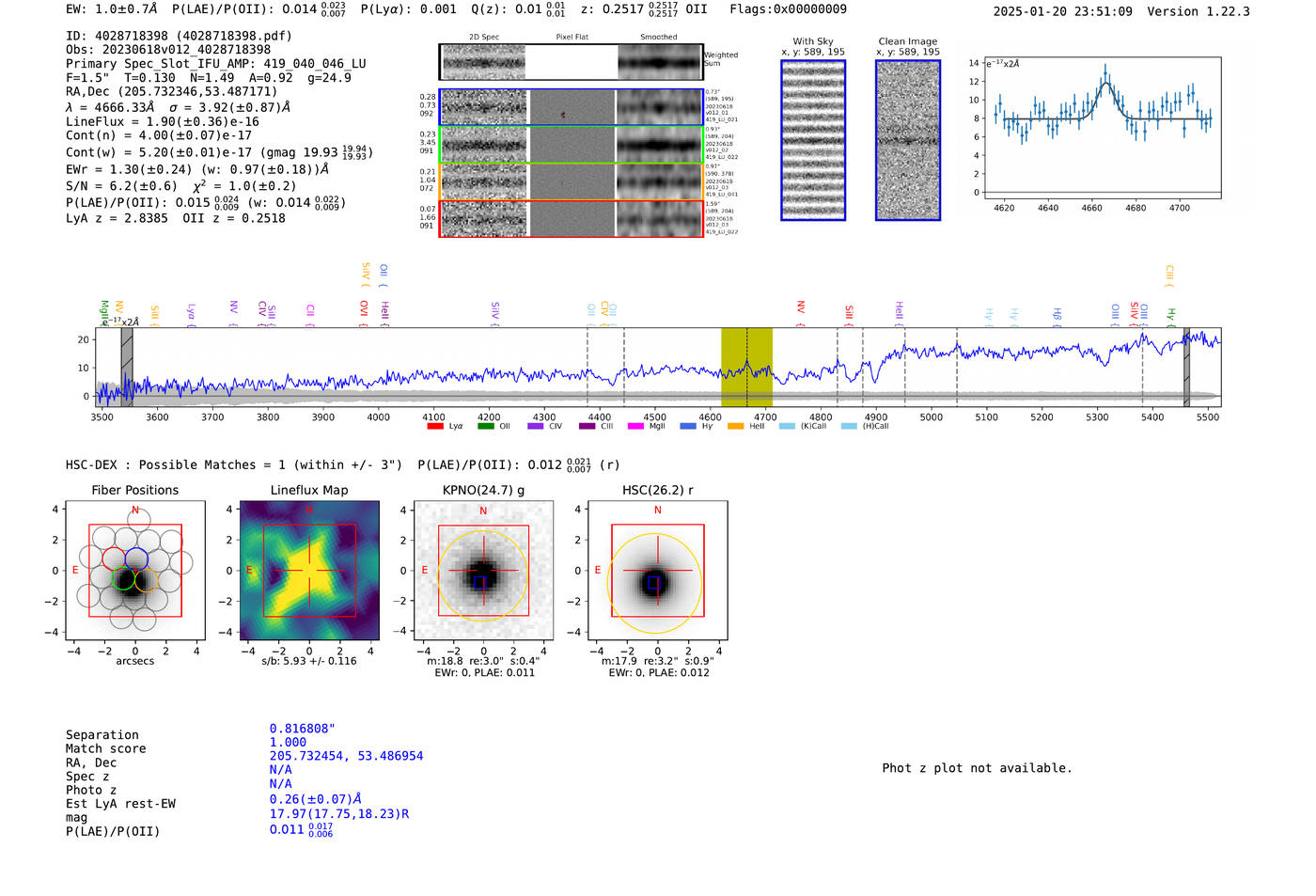Open the Clean Image thumbnail

click(x=908, y=140)
